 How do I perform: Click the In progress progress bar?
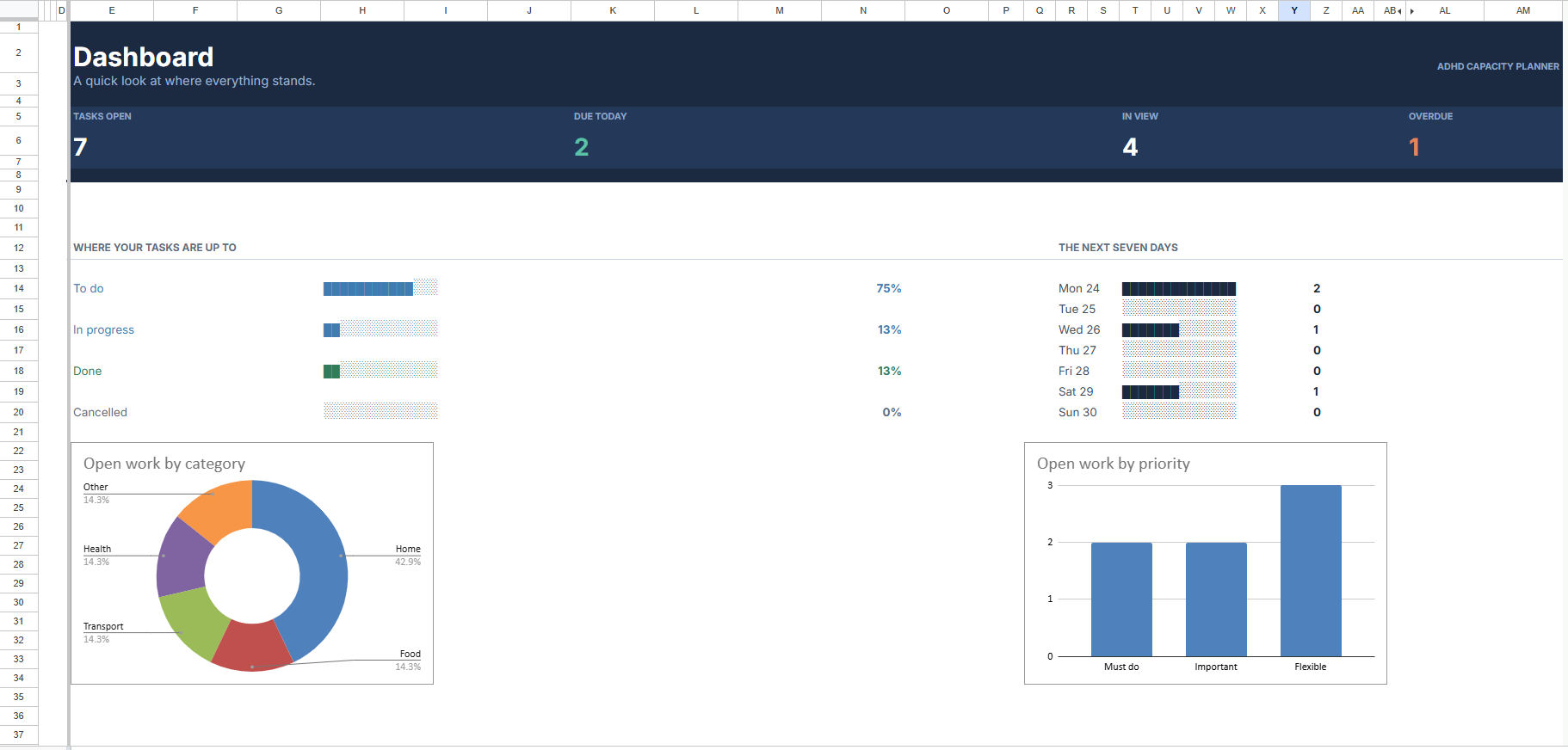(380, 329)
